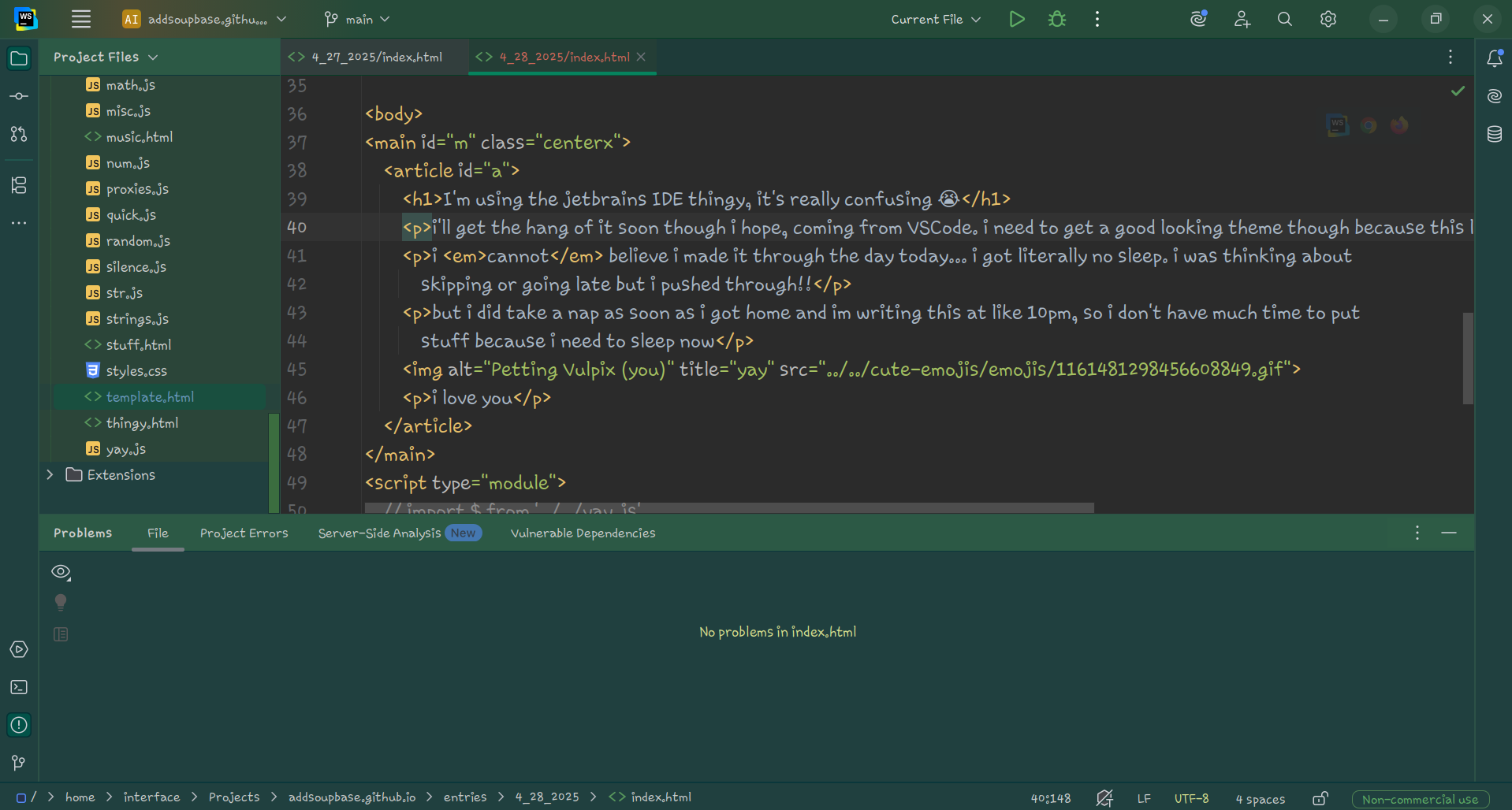Open the Commit tool window
Viewport: 1512px width, 810px height.
click(19, 96)
